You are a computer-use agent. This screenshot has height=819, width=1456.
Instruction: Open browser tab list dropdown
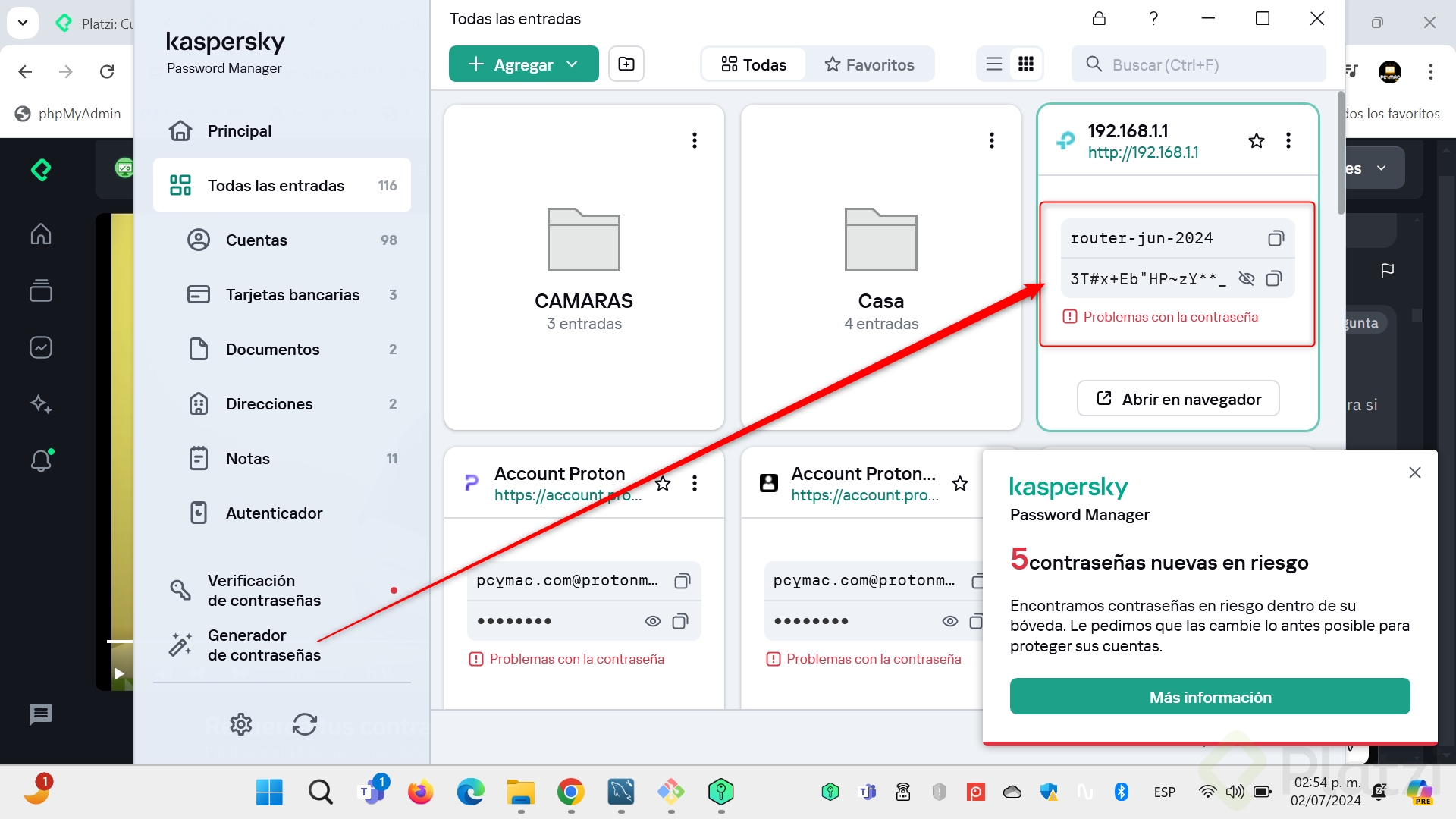point(23,23)
